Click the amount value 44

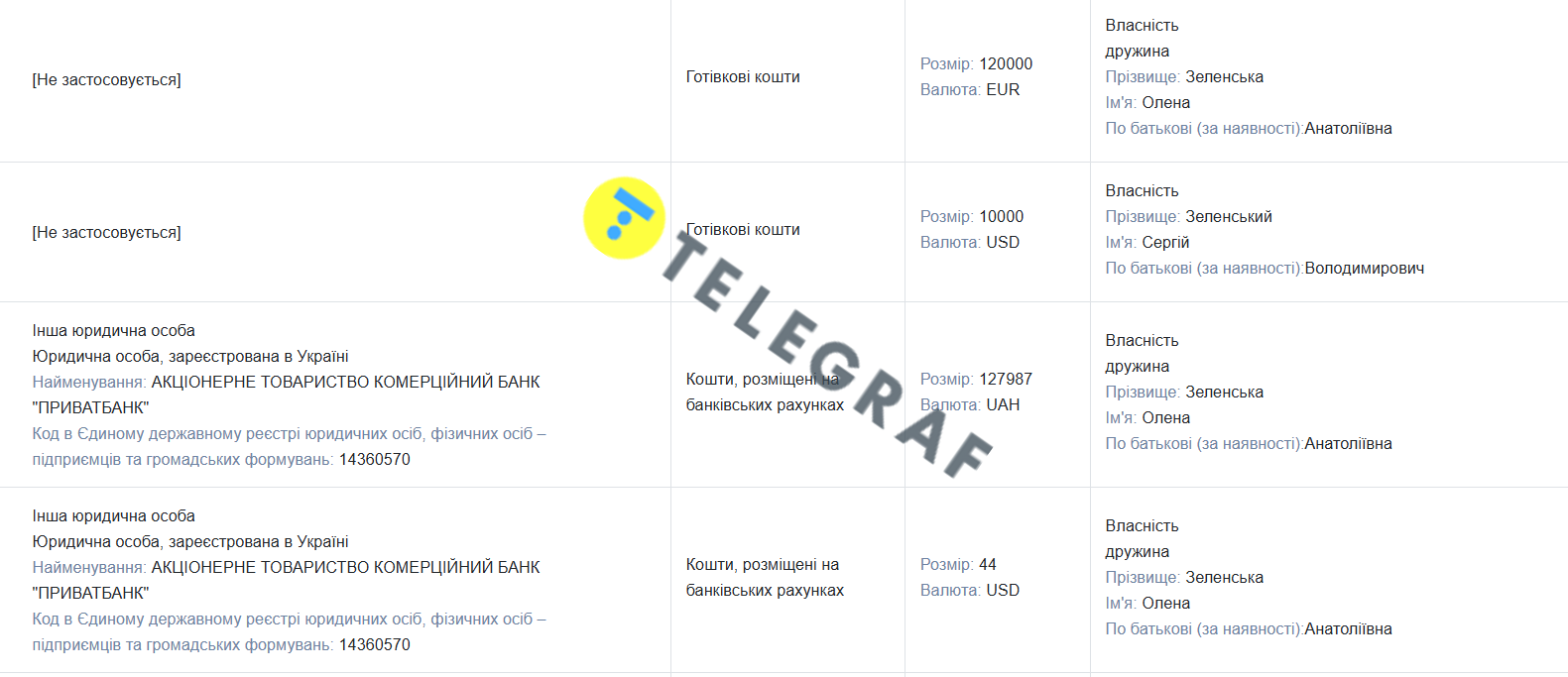click(x=987, y=564)
